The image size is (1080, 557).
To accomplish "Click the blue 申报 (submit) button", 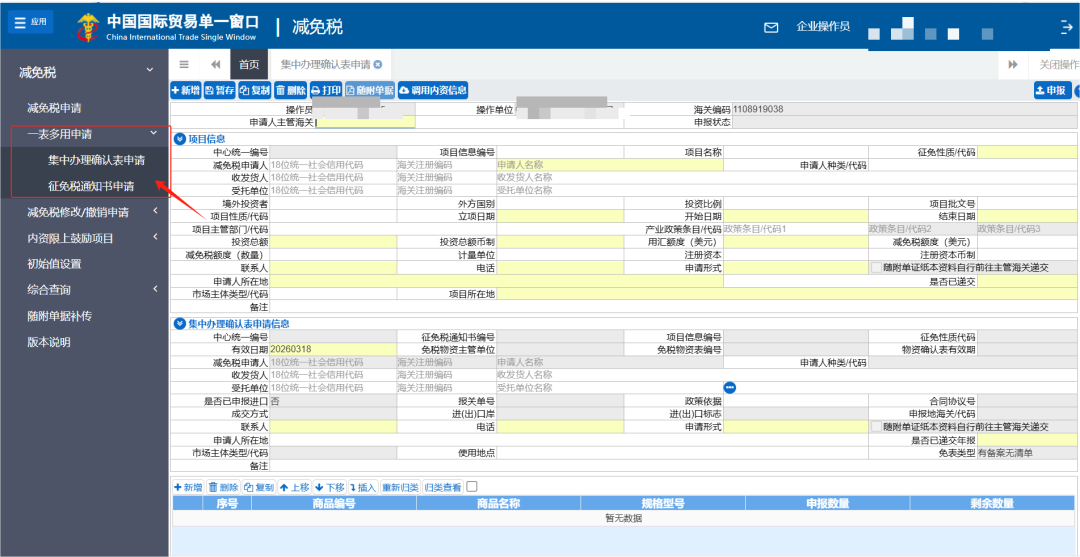I will click(1050, 90).
